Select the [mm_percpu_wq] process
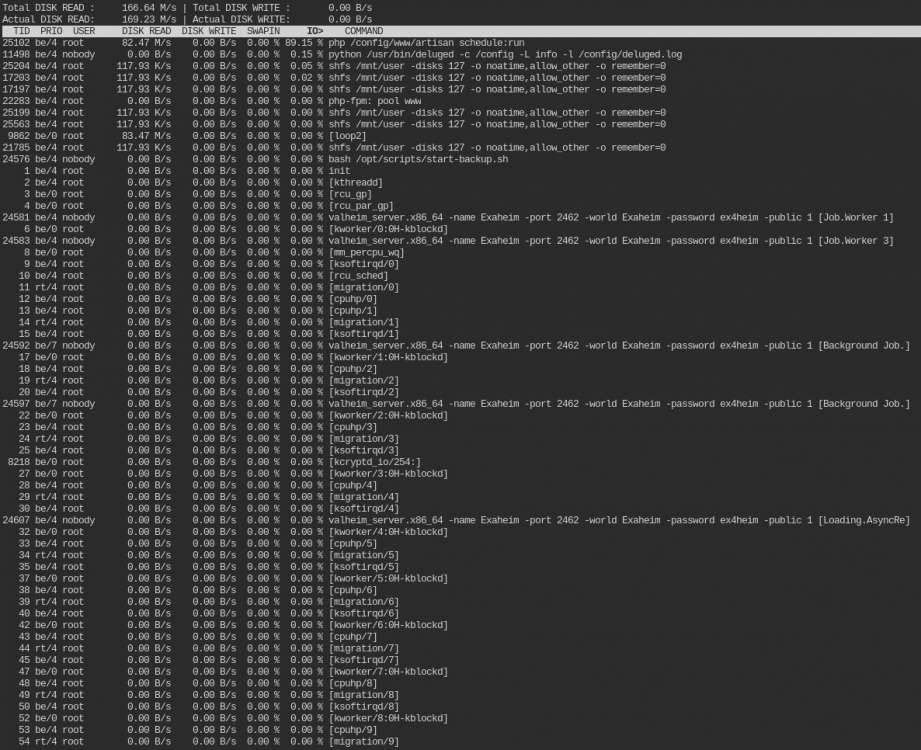Image resolution: width=921 pixels, height=750 pixels. [x=366, y=253]
